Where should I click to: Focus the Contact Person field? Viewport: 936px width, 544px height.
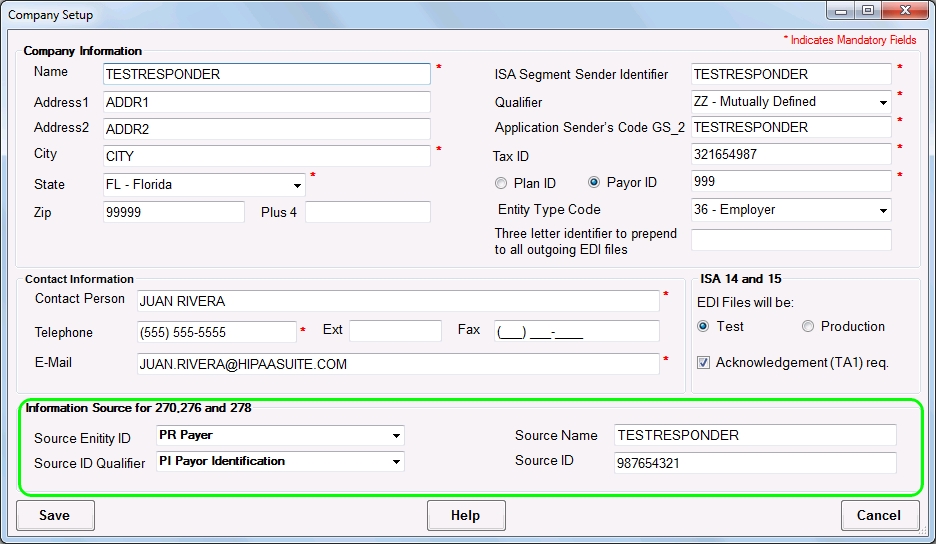[x=397, y=301]
